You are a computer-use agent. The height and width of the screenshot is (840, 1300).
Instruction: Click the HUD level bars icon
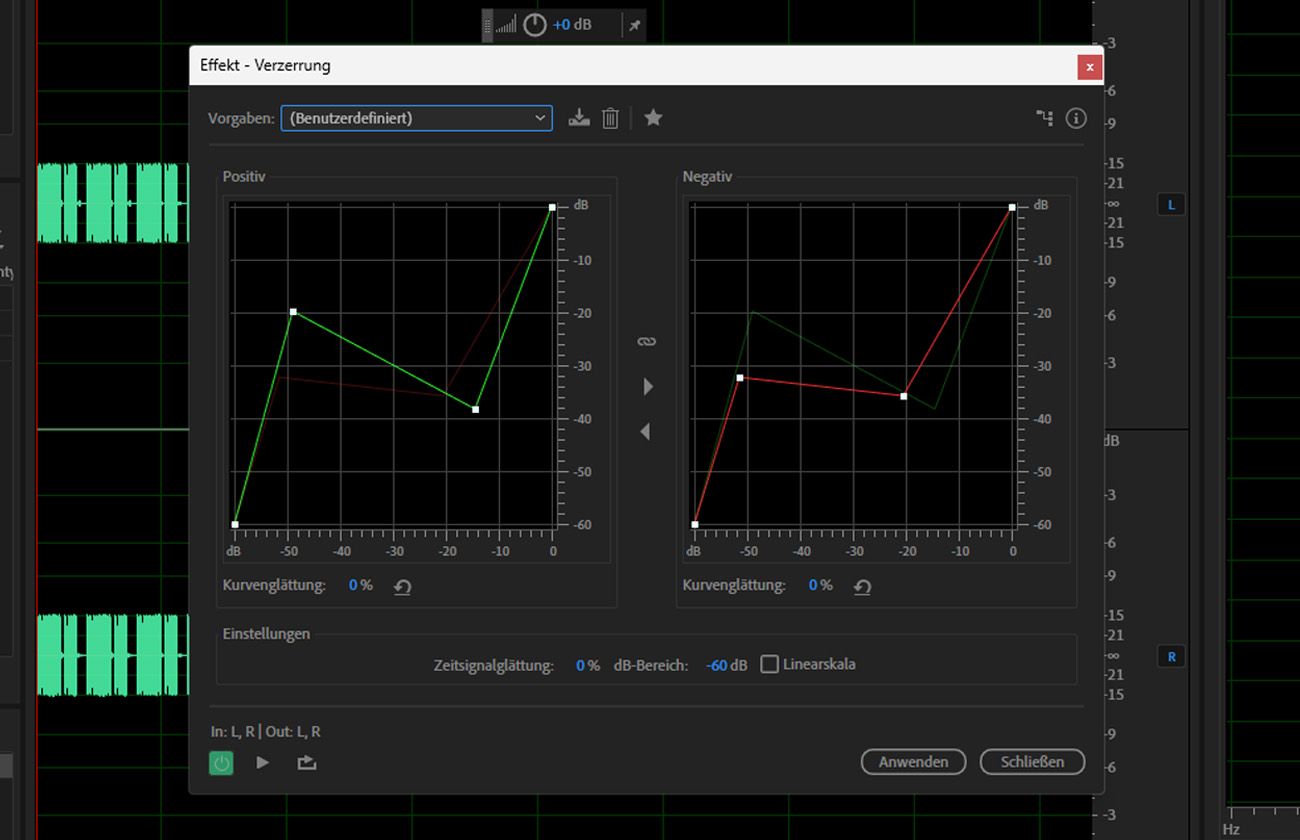coord(506,24)
